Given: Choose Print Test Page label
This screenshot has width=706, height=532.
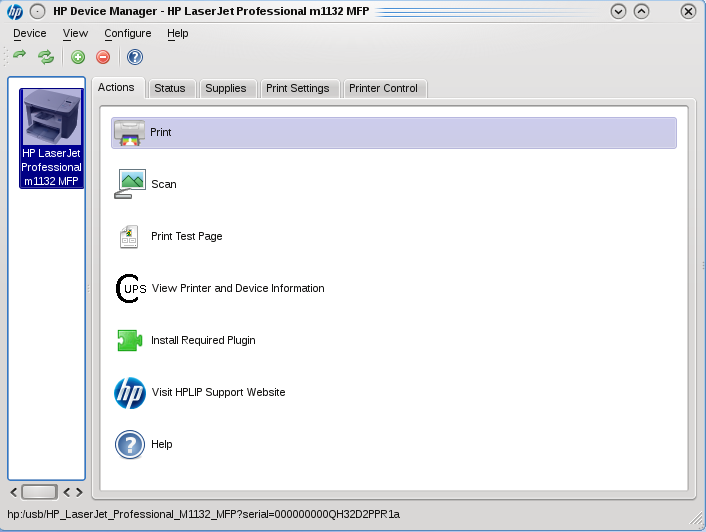Looking at the screenshot, I should pos(187,236).
